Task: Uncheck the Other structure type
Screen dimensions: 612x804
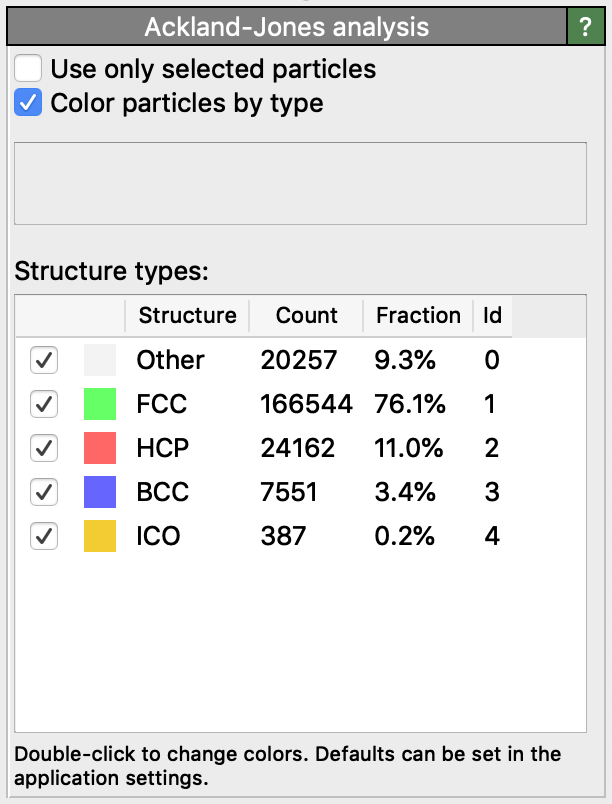Action: coord(44,360)
